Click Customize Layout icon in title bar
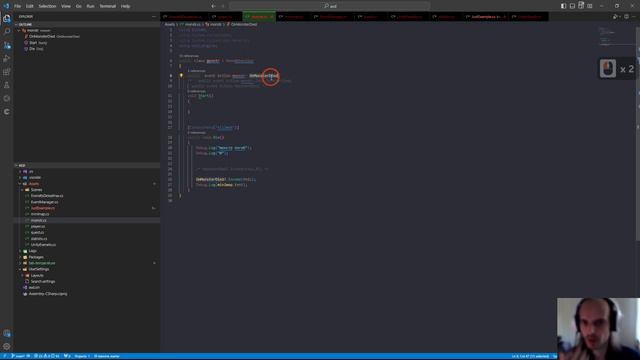This screenshot has height=360, width=640. (x=590, y=6)
